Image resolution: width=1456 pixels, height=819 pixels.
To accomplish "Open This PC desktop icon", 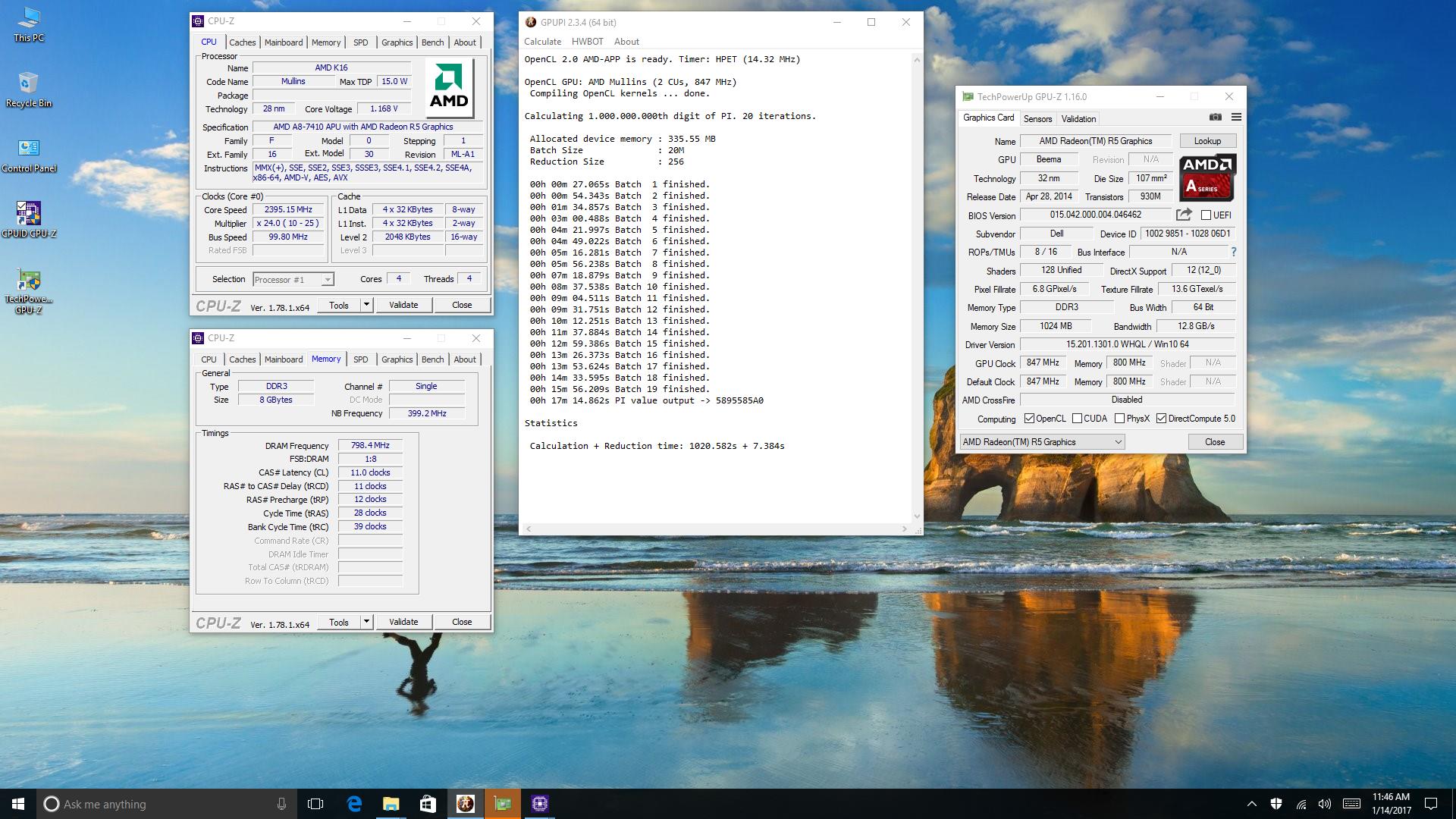I will point(29,24).
